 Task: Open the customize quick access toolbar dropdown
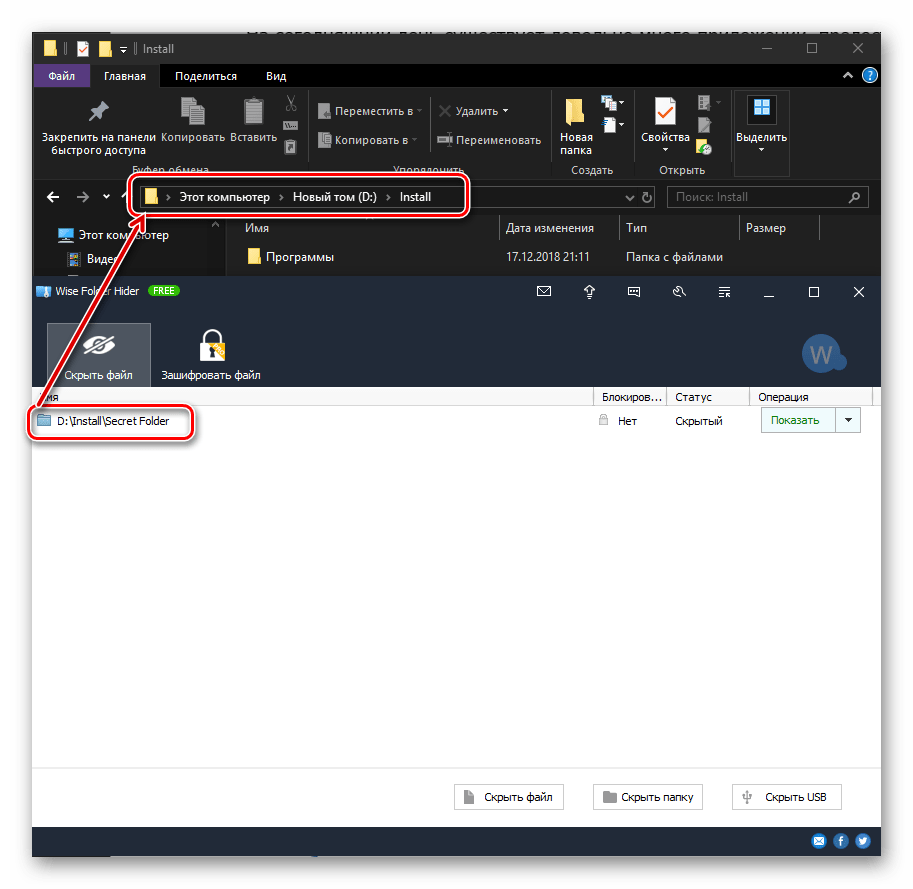point(123,49)
